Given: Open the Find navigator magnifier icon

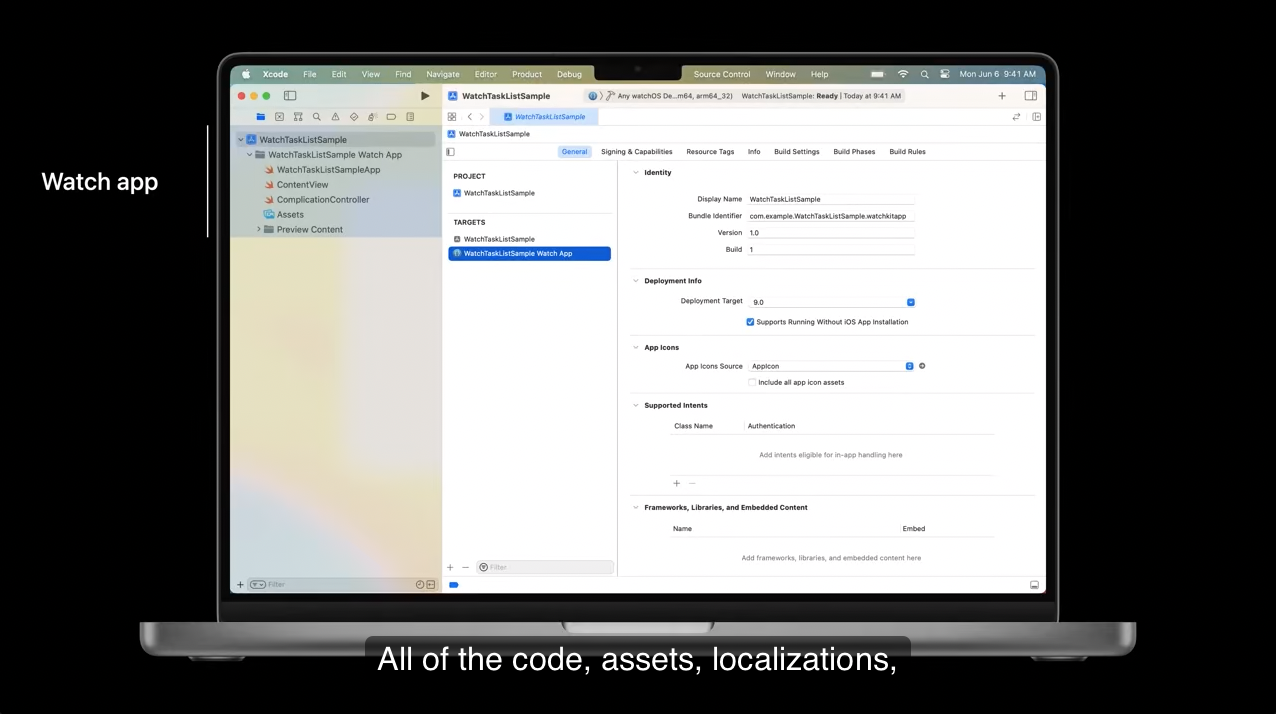Looking at the screenshot, I should [316, 117].
